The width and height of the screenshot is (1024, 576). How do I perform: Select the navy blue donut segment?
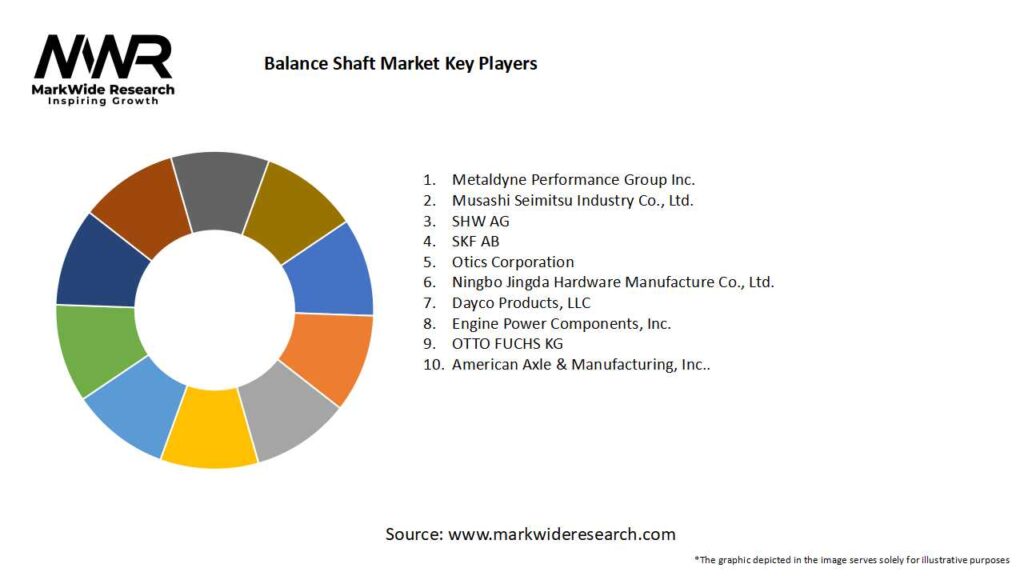99,264
